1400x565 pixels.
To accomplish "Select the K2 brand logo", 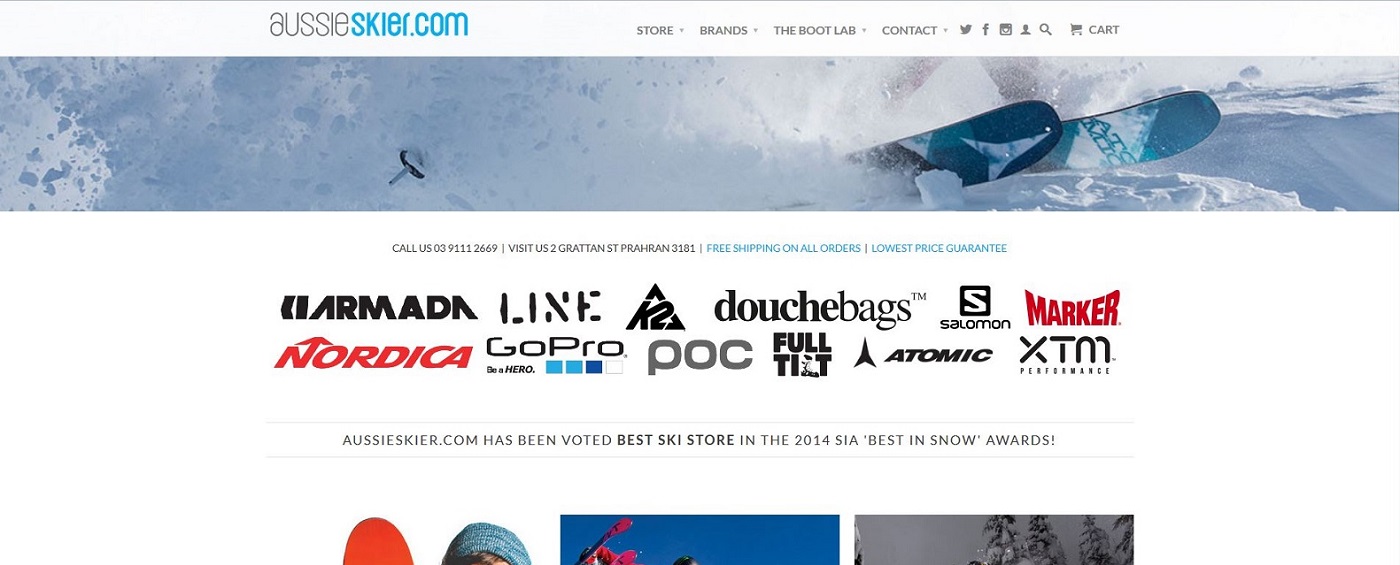I will (x=655, y=307).
